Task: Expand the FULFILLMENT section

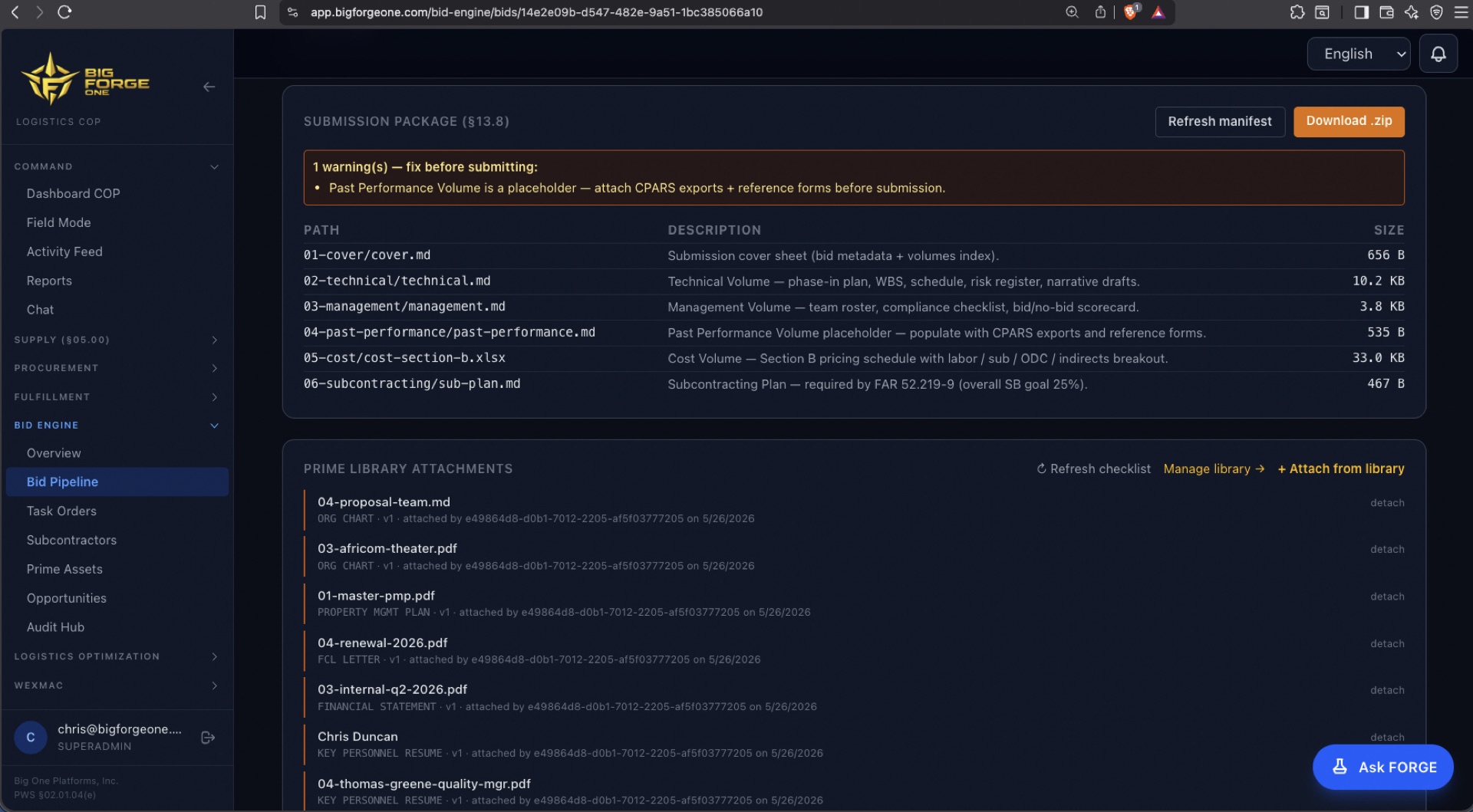Action: (x=117, y=397)
